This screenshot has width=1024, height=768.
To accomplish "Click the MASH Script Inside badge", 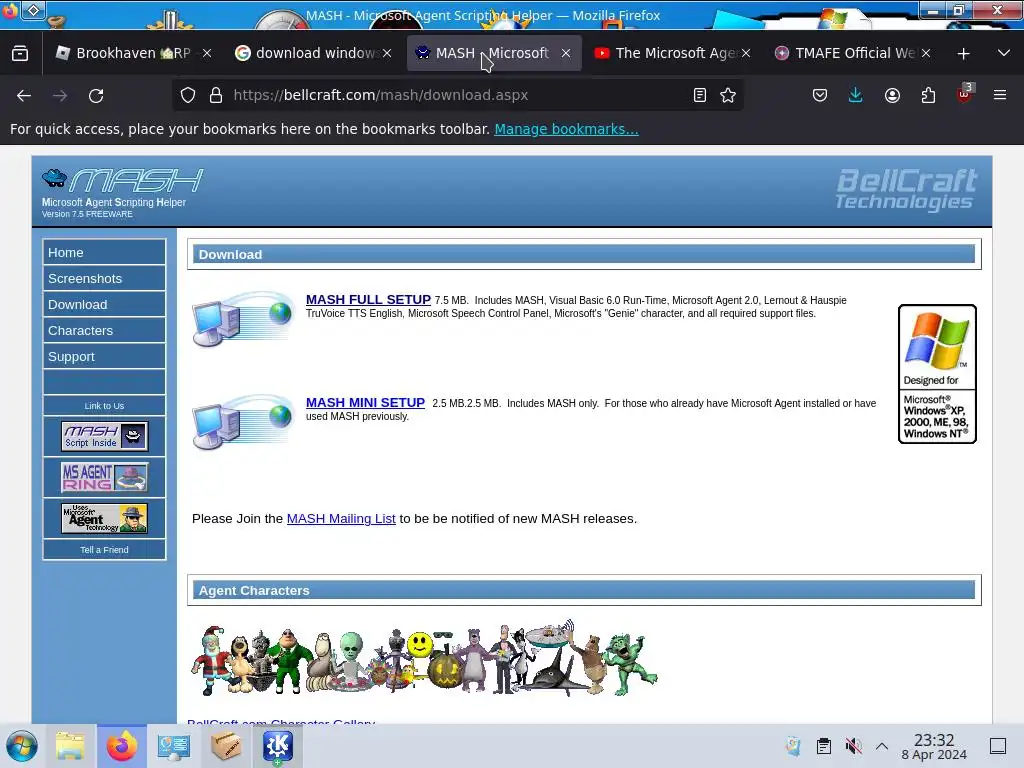I will coord(104,436).
